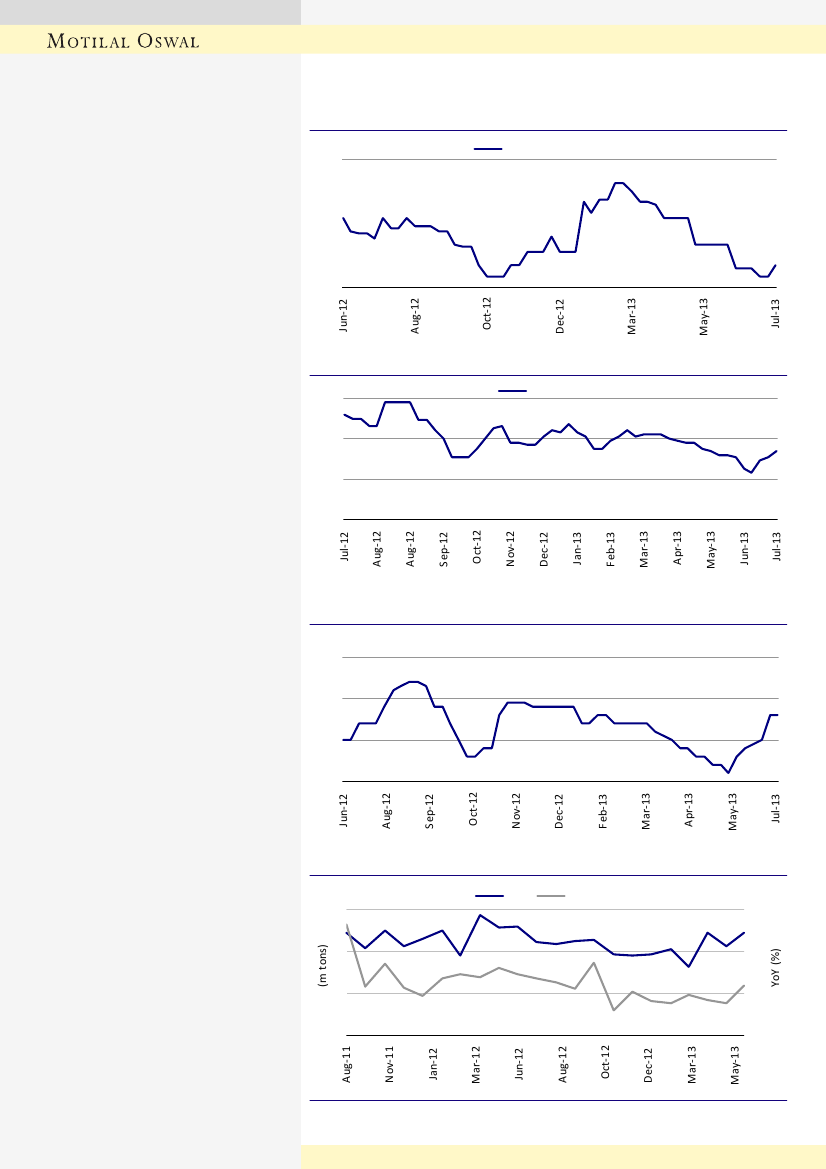This screenshot has height=1169, width=826.
Task: Select the Jan-12 axis label in bottom chart
Action: [434, 1064]
